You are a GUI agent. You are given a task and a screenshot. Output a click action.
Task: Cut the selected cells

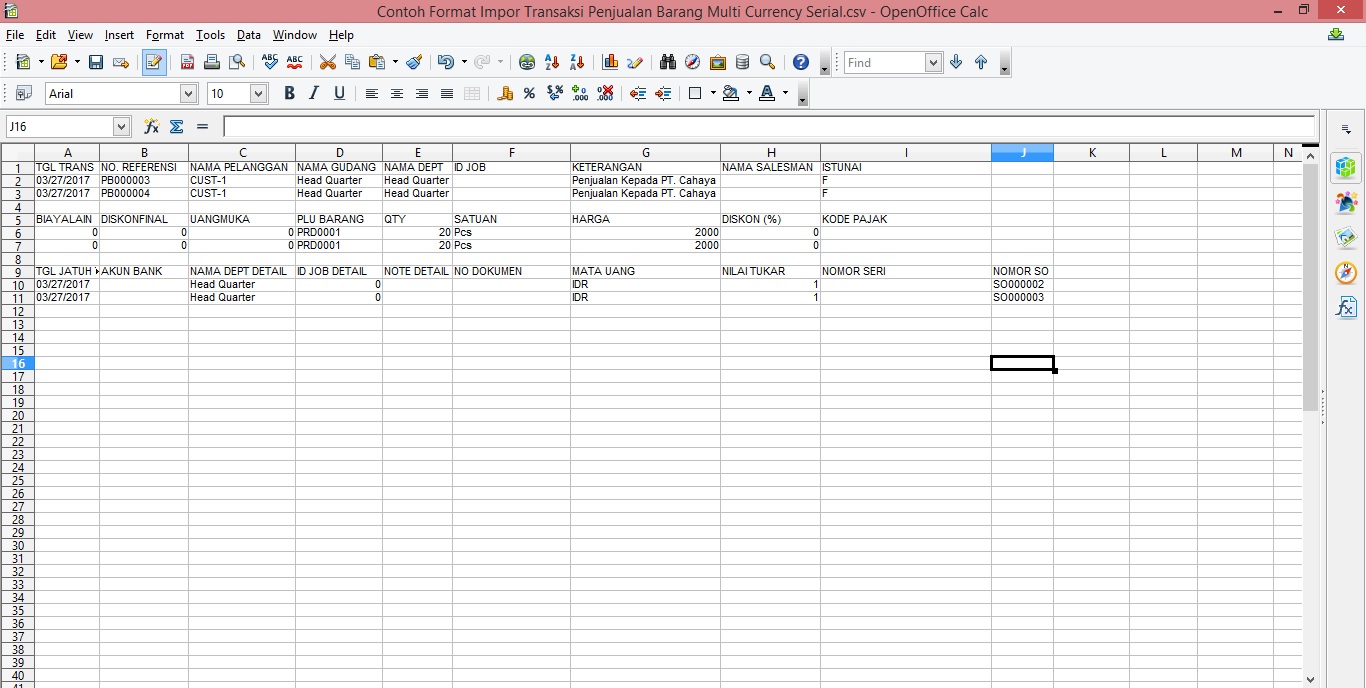click(x=327, y=62)
